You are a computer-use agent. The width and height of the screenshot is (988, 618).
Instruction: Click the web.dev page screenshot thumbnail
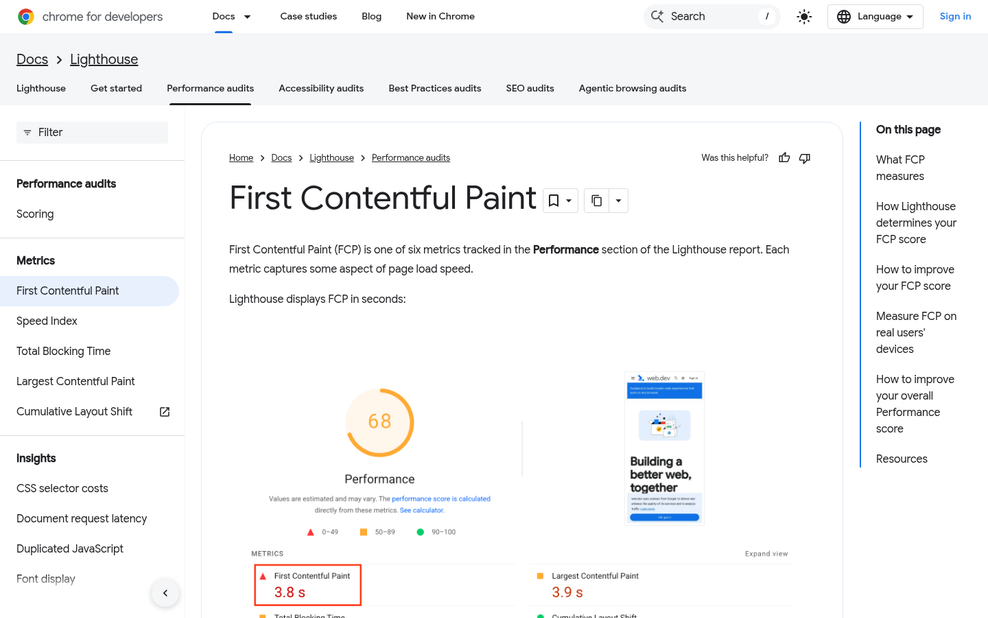point(664,448)
